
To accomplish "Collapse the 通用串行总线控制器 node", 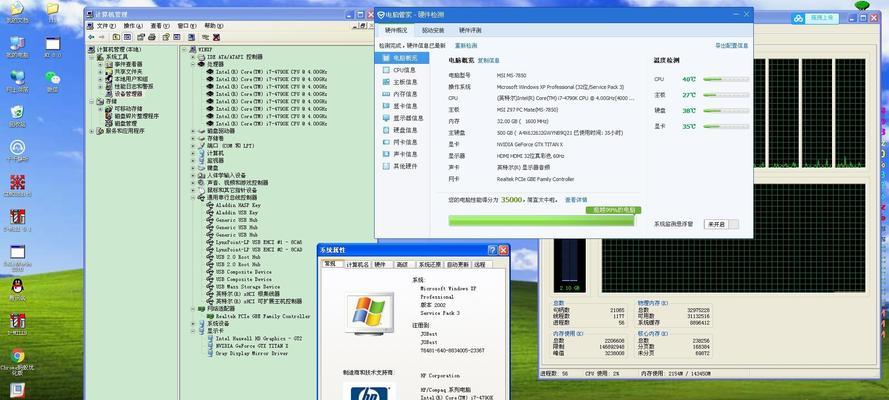I will click(x=193, y=198).
